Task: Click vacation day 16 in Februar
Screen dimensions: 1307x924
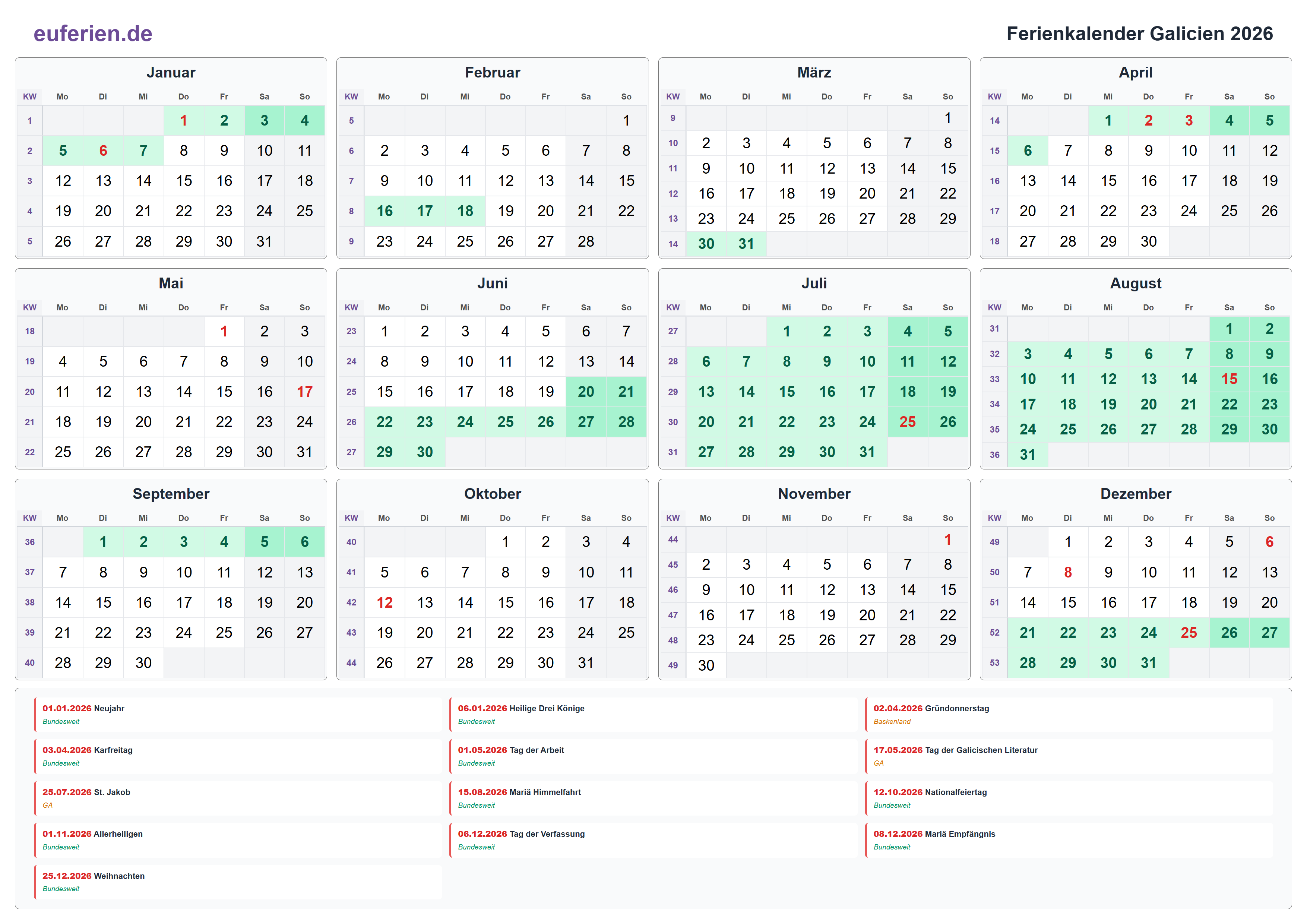Action: 384,211
